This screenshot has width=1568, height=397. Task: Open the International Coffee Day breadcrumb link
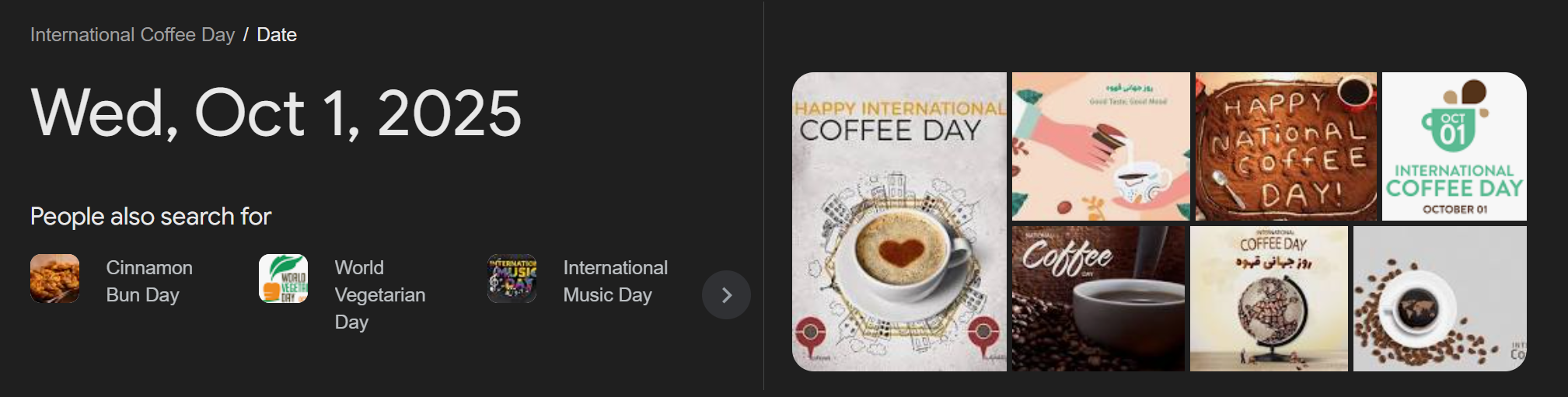[132, 35]
